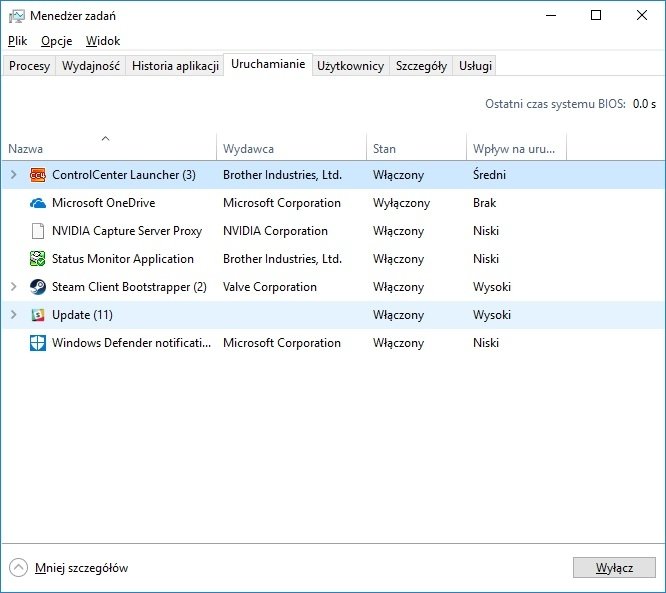Screen dimensions: 666x593
Task: Sort by the Stan column header
Action: pyautogui.click(x=416, y=147)
